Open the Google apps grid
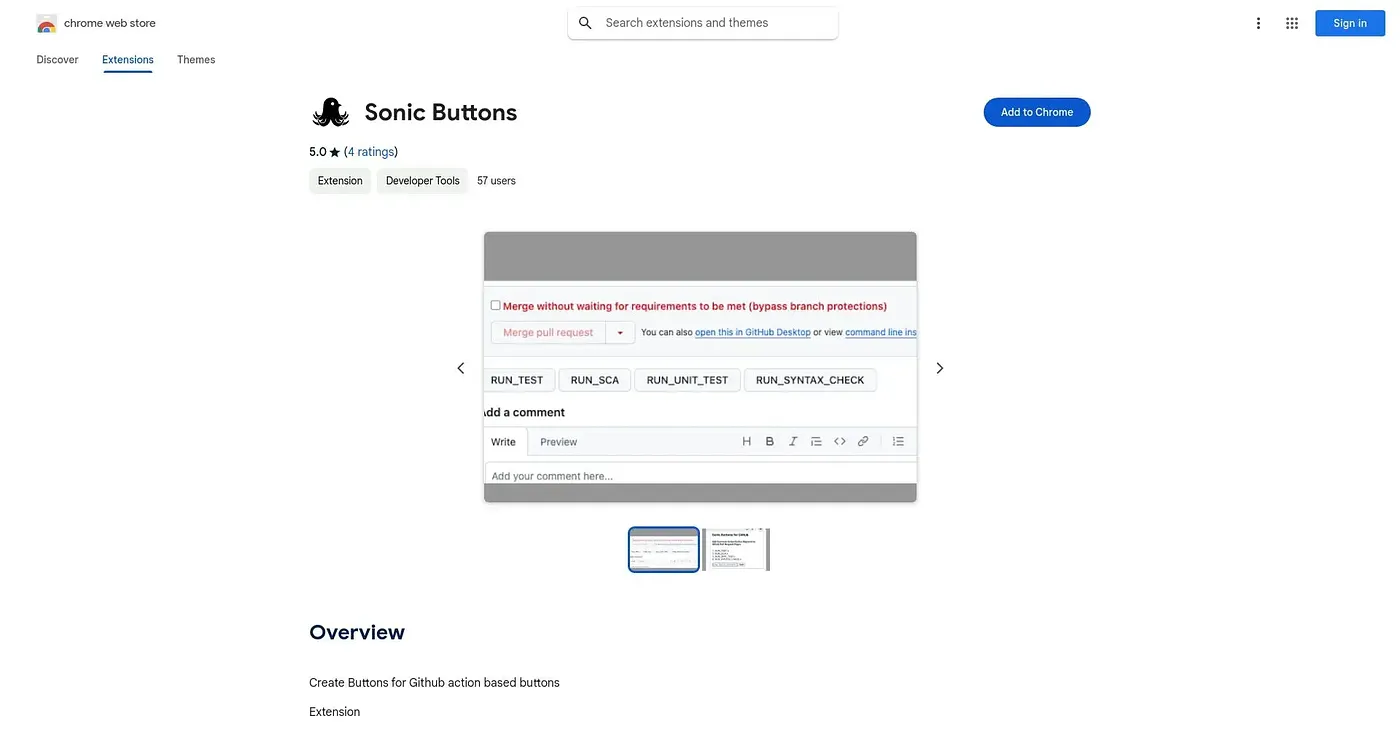Viewport: 1400px width, 729px height. (x=1292, y=23)
